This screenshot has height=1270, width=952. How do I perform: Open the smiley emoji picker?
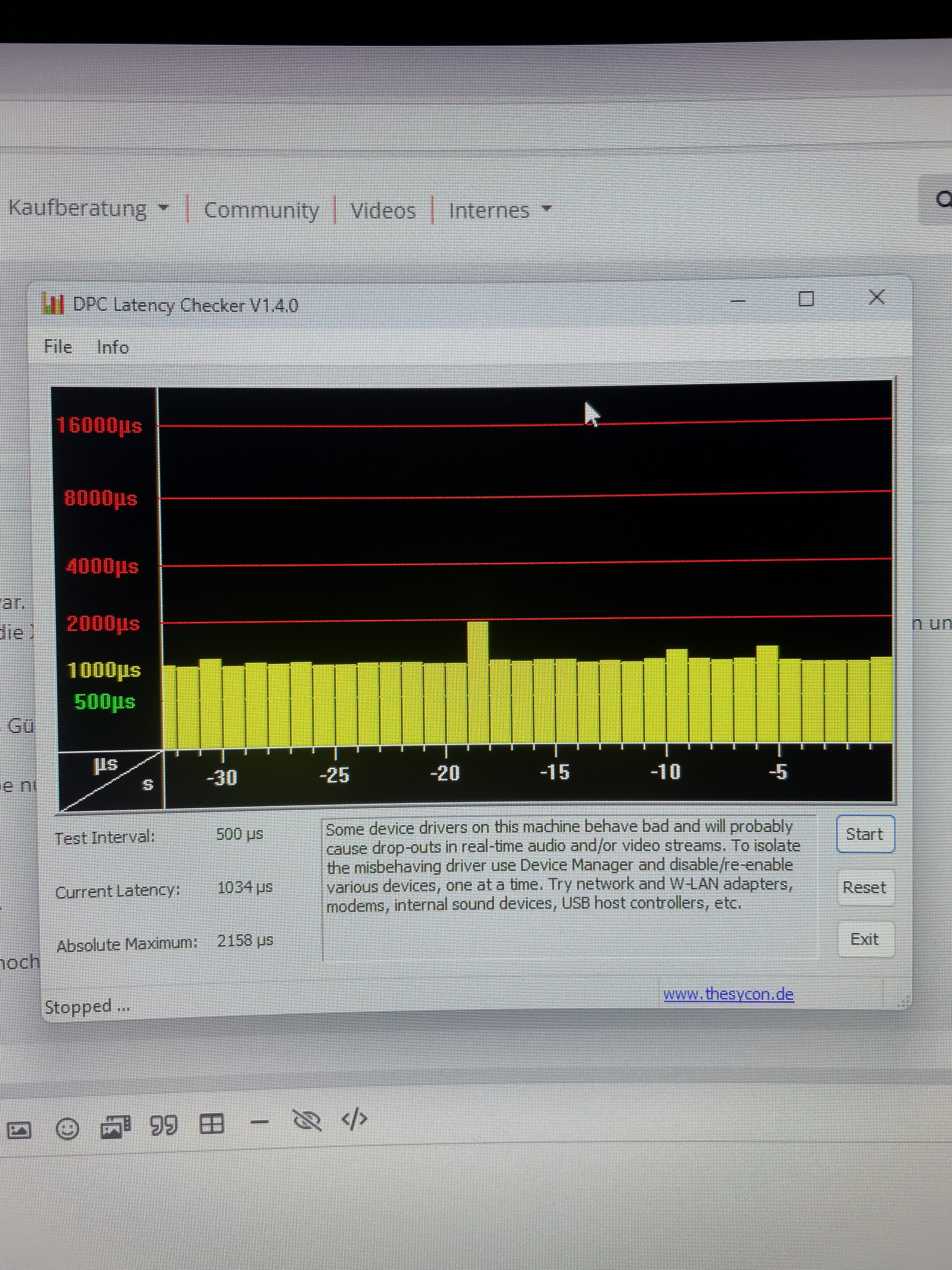tap(67, 1128)
